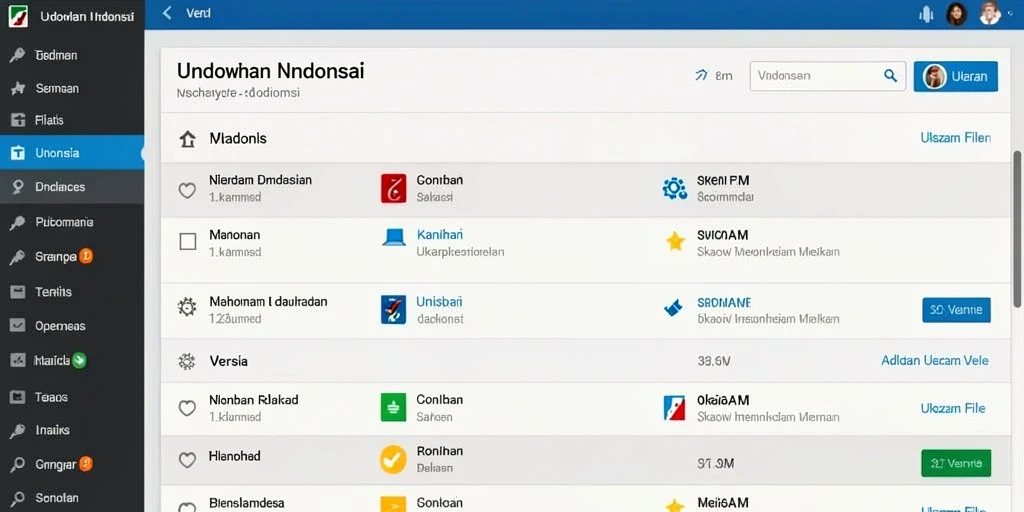The height and width of the screenshot is (512, 1024).
Task: Click the red Gonihan app icon
Action: pyautogui.click(x=393, y=188)
